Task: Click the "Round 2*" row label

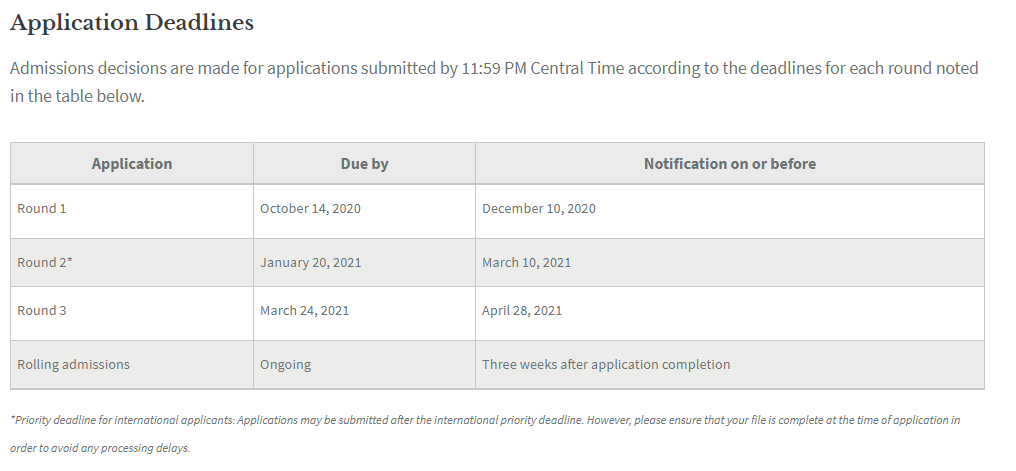Action: [x=45, y=263]
